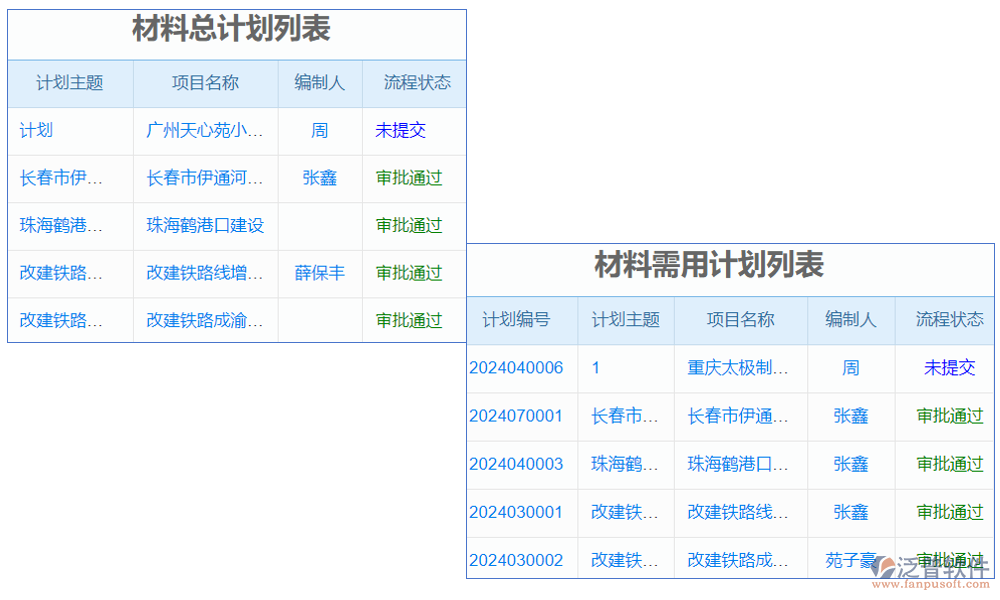Open the 长春市伊通河 project link

(203, 178)
